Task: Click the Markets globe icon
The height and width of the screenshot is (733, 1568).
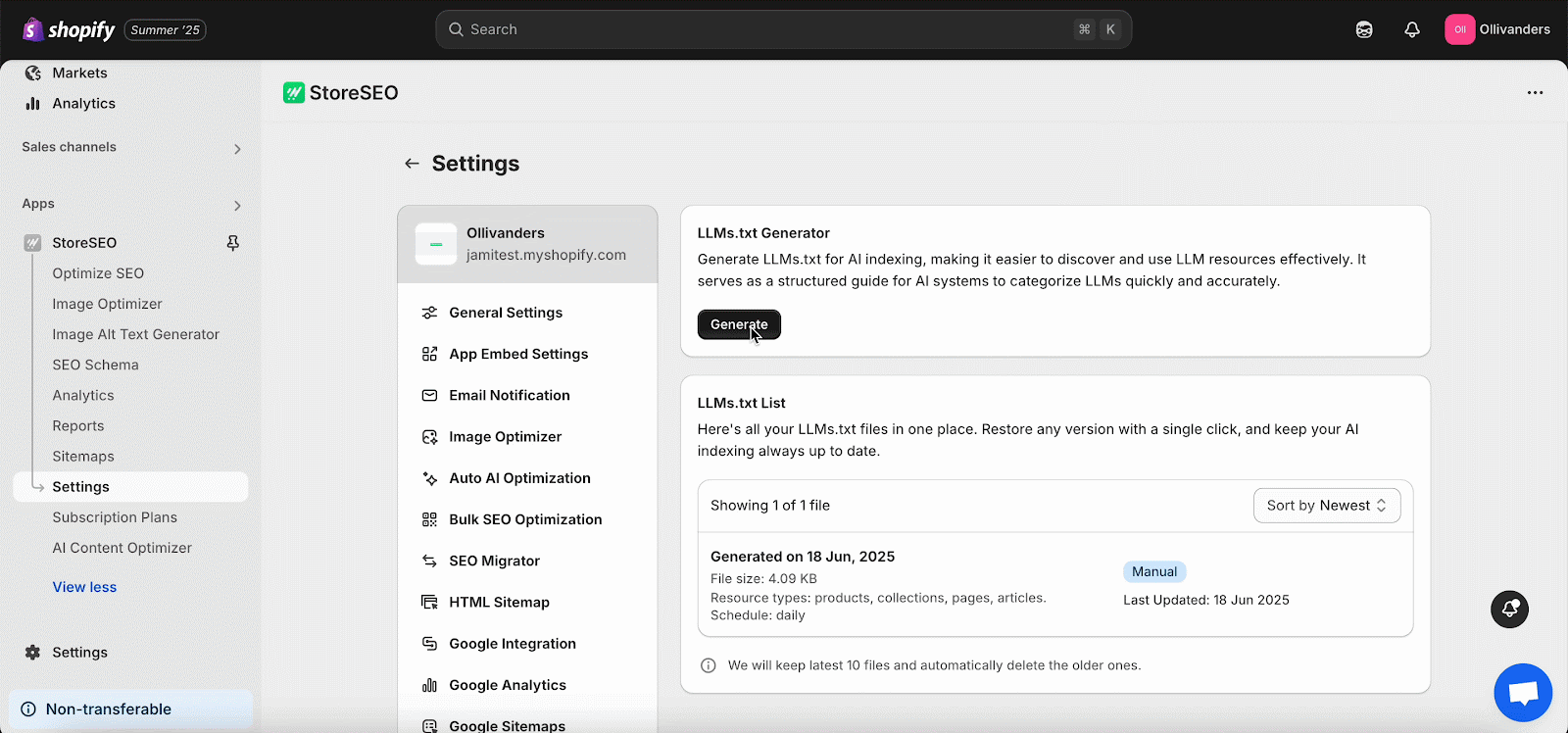Action: click(x=32, y=73)
